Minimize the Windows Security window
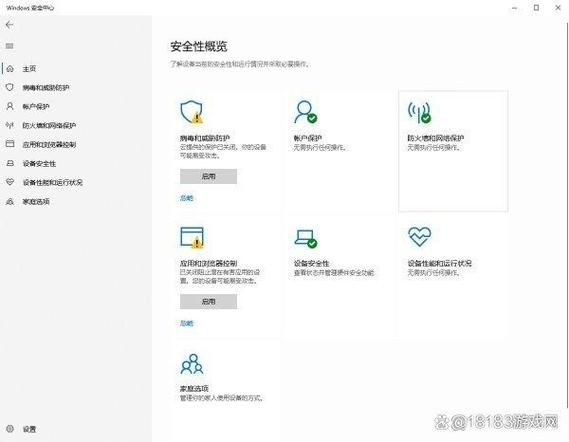The width and height of the screenshot is (569, 442). (515, 8)
